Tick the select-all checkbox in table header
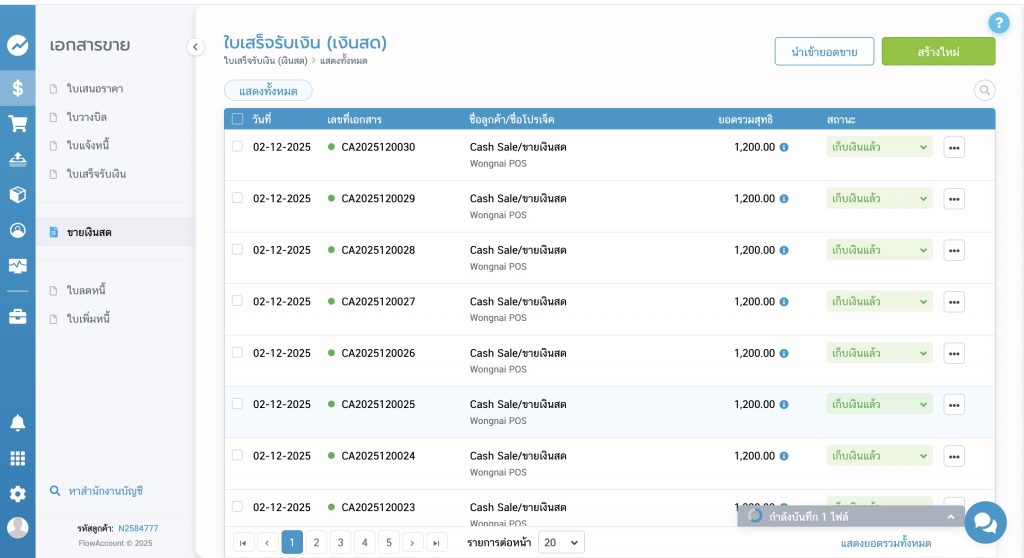 tap(237, 119)
